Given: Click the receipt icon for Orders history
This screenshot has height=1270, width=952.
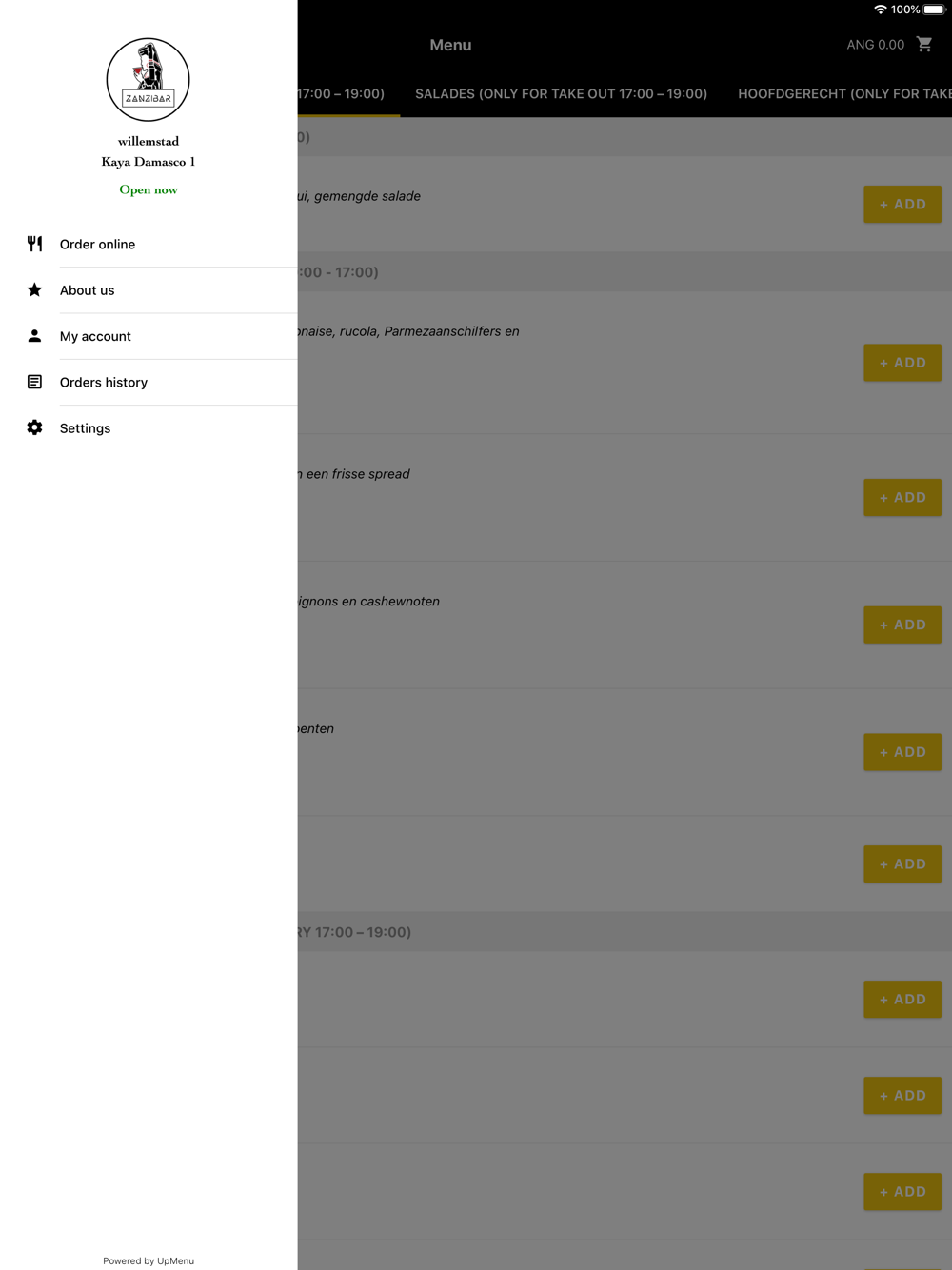Looking at the screenshot, I should click(34, 382).
